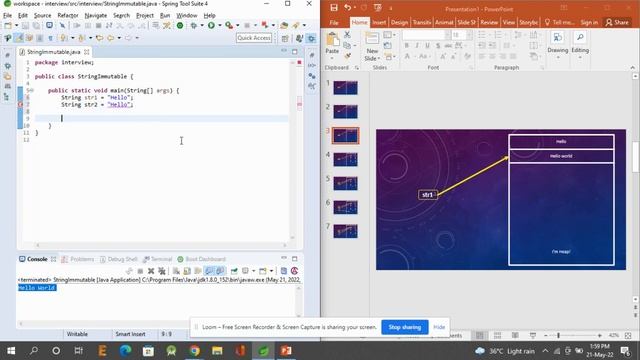Click the Quick Access field in STS
The height and width of the screenshot is (360, 640).
[x=254, y=38]
